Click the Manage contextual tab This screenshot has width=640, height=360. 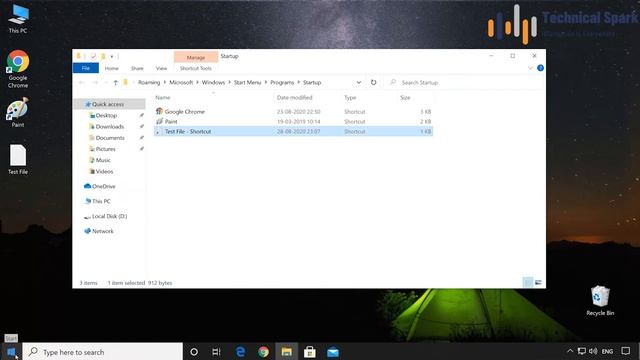tap(196, 58)
